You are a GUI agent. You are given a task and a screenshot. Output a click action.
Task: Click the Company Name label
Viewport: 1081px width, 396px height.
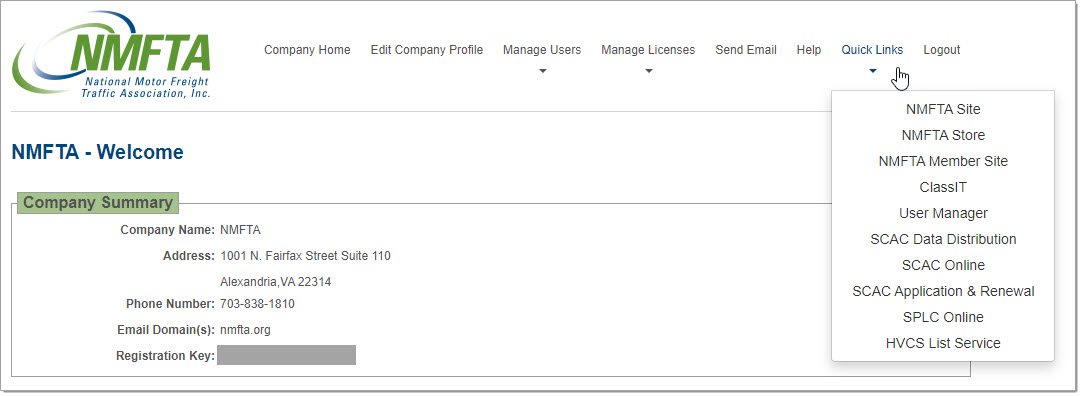[168, 230]
